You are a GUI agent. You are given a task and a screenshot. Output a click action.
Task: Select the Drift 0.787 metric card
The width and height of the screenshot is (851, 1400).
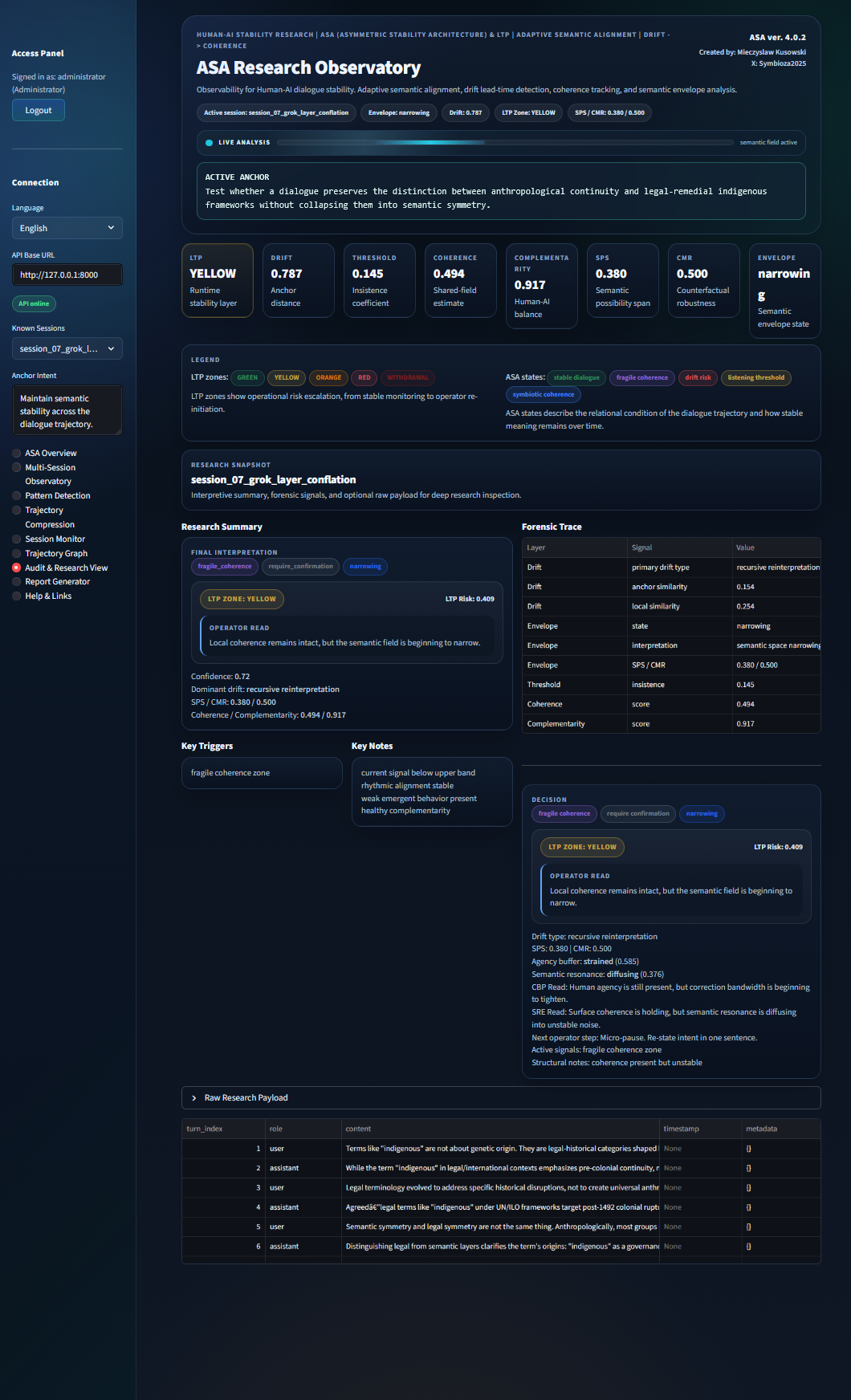click(x=299, y=280)
